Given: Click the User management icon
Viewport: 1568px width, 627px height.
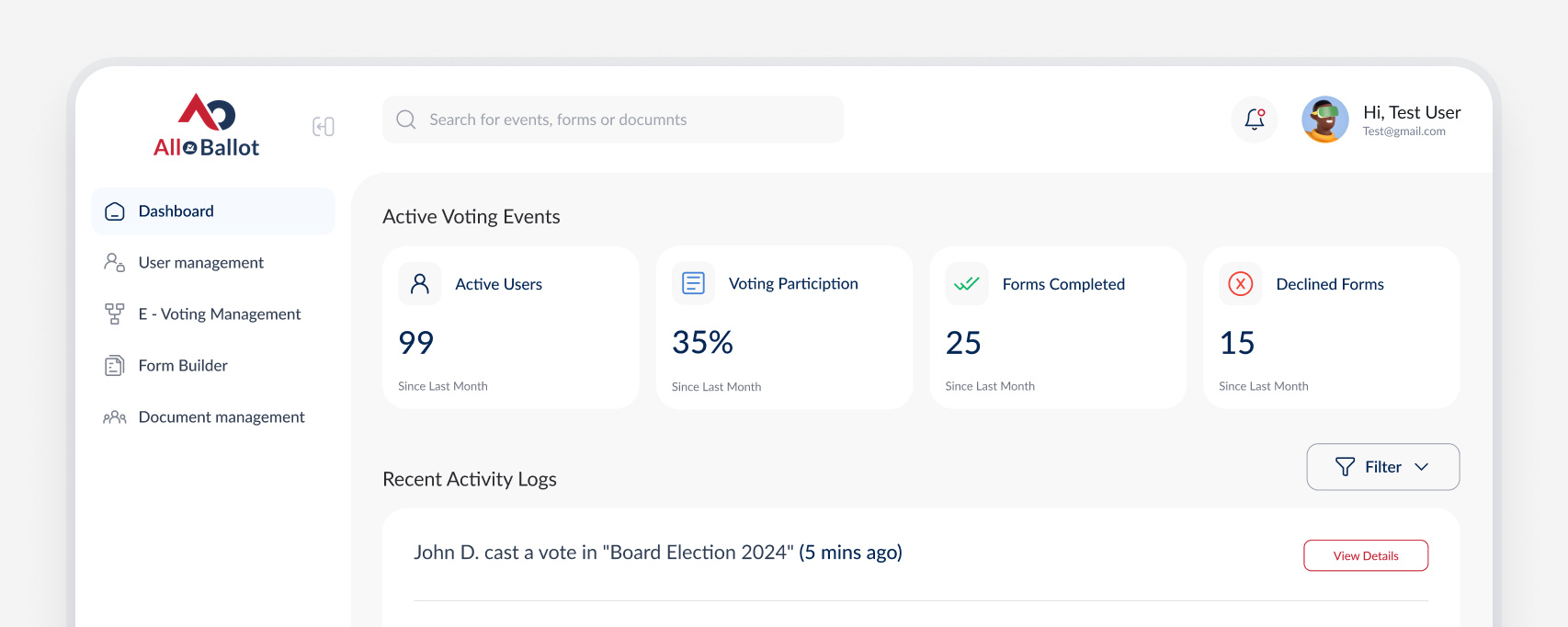Looking at the screenshot, I should 115,263.
